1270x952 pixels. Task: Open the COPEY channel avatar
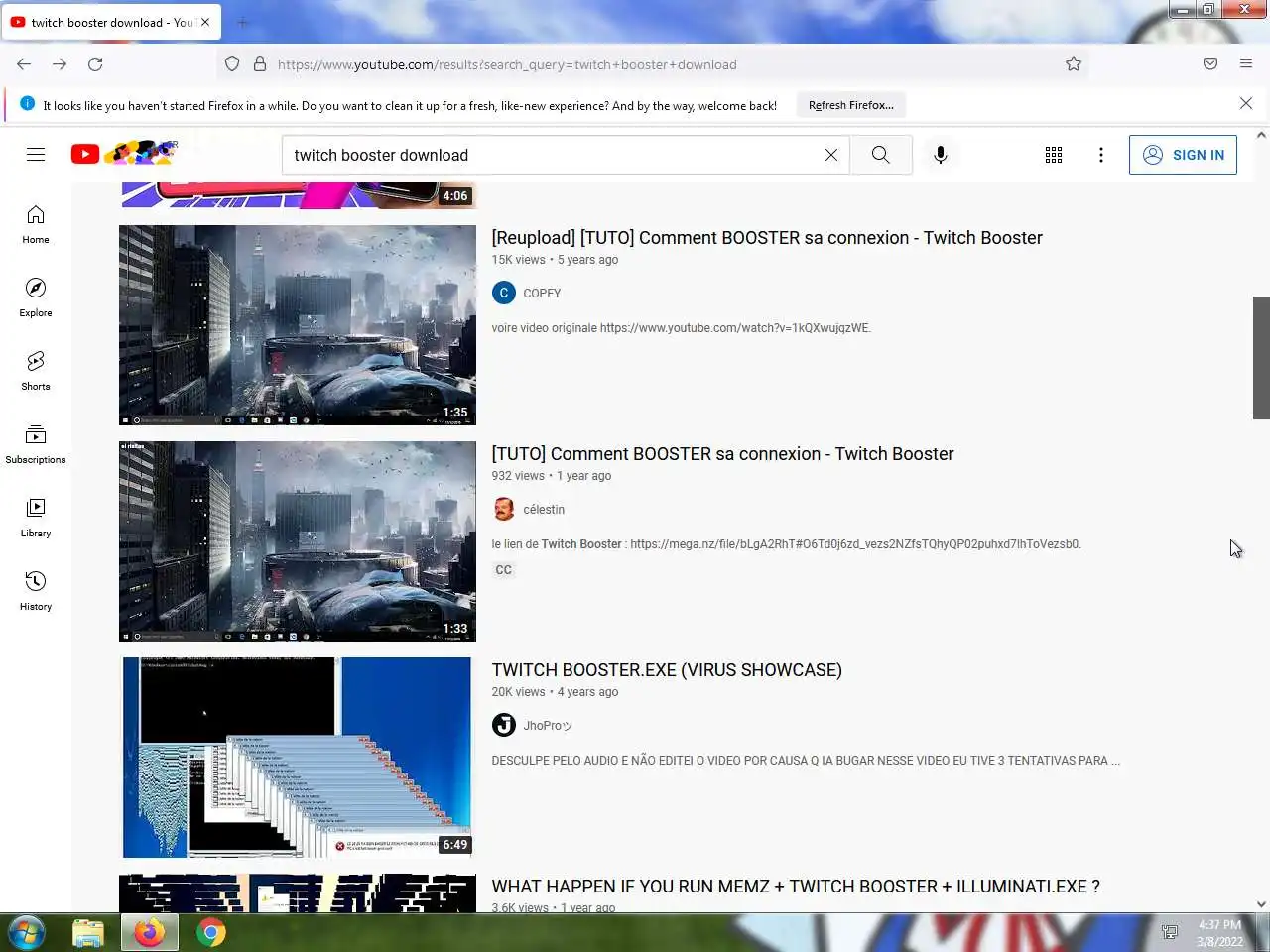pyautogui.click(x=504, y=293)
